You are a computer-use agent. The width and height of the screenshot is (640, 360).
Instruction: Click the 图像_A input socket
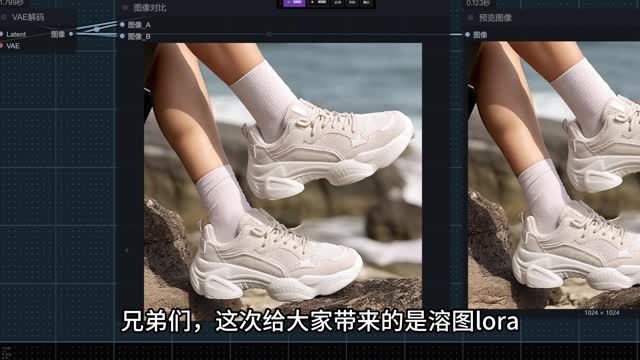click(x=122, y=24)
